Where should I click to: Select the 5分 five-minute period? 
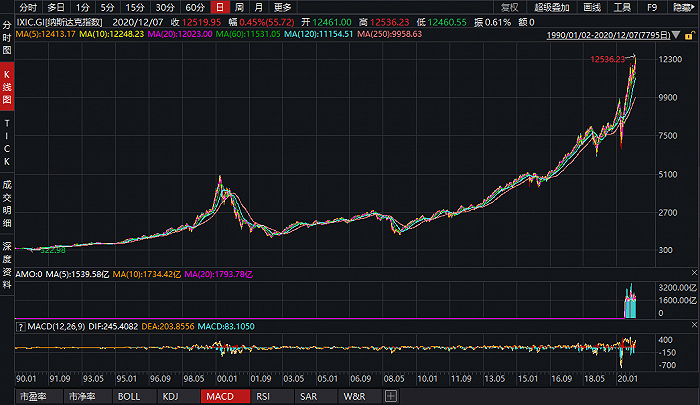(107, 7)
